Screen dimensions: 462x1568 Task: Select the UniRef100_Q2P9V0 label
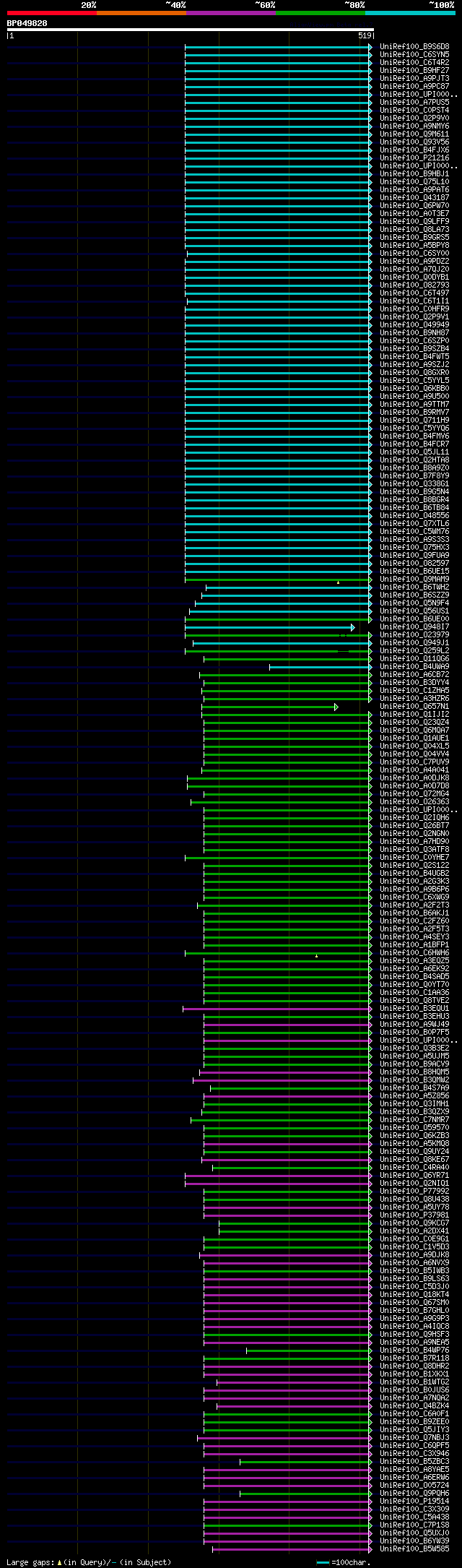(x=414, y=118)
